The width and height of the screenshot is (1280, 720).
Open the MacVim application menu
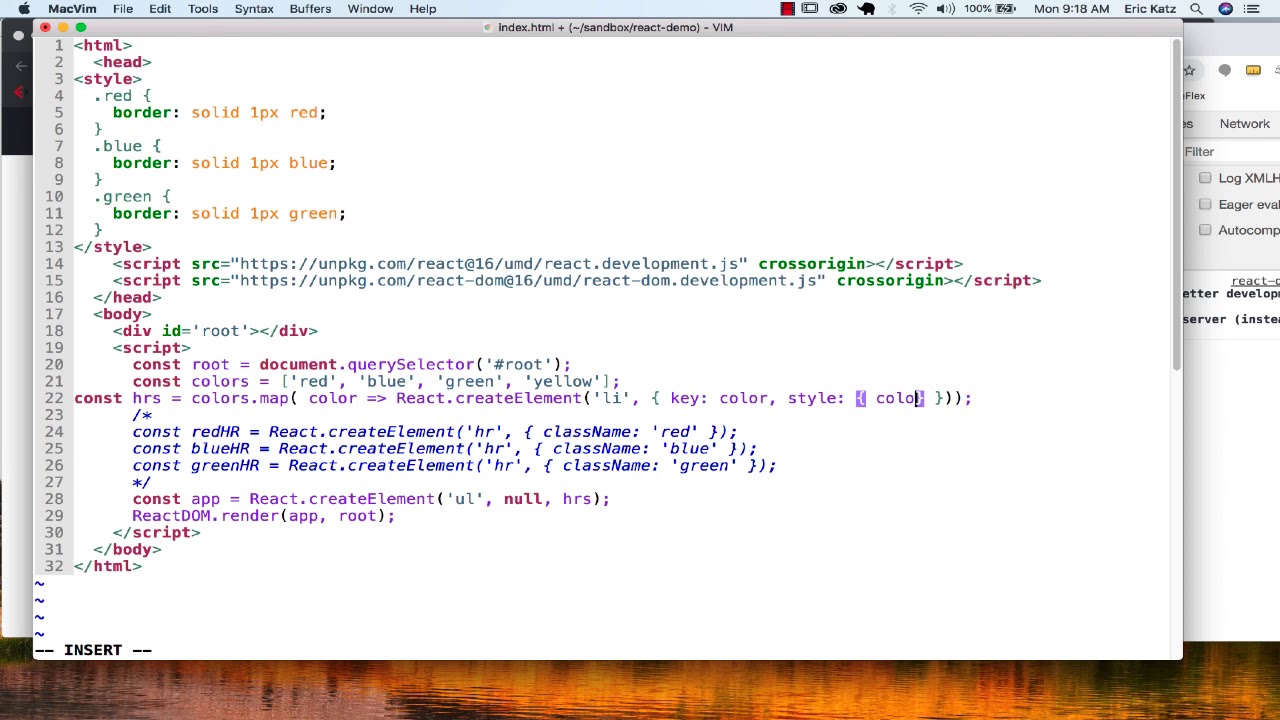click(x=72, y=9)
